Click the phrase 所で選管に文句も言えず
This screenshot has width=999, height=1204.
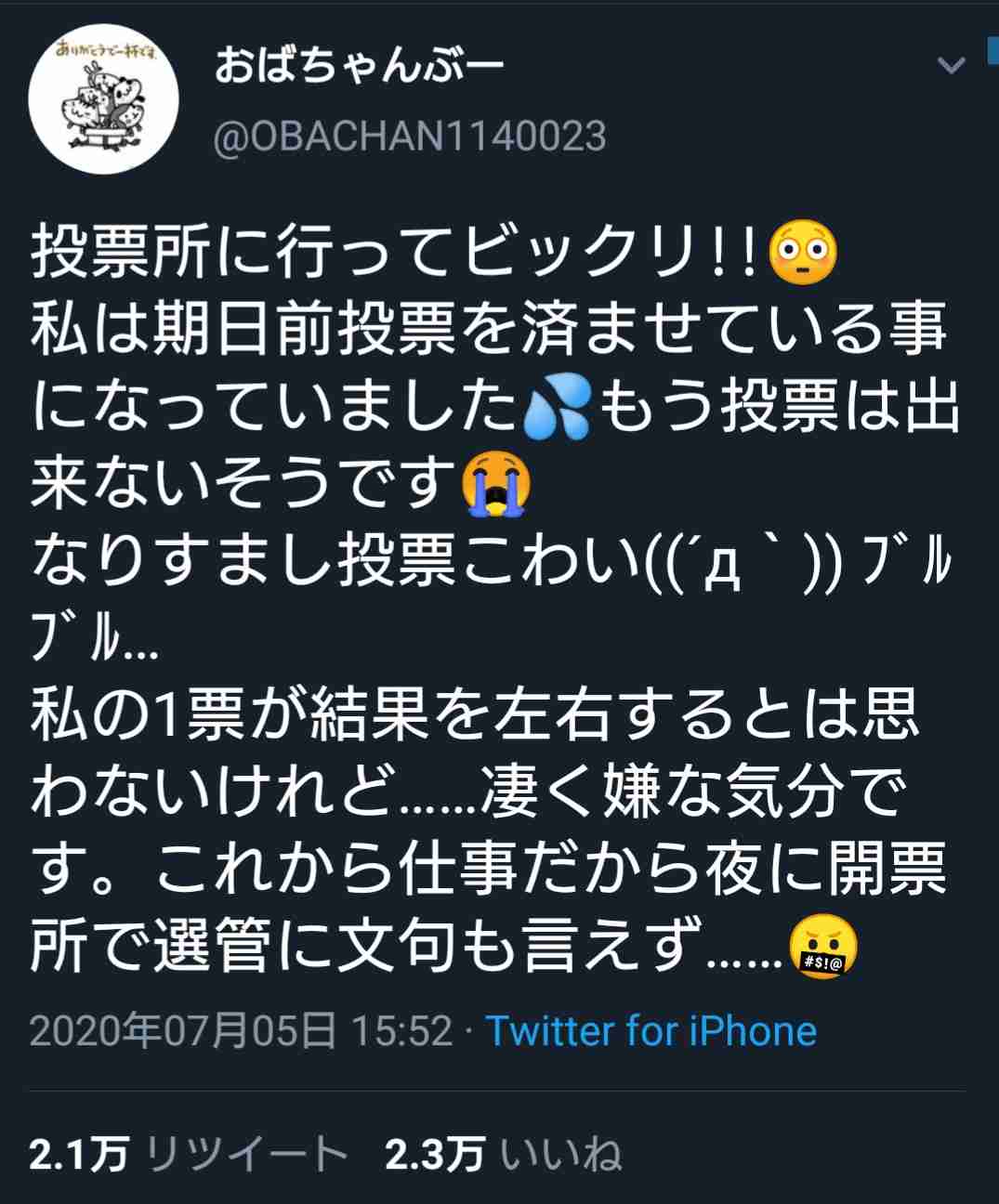click(368, 948)
